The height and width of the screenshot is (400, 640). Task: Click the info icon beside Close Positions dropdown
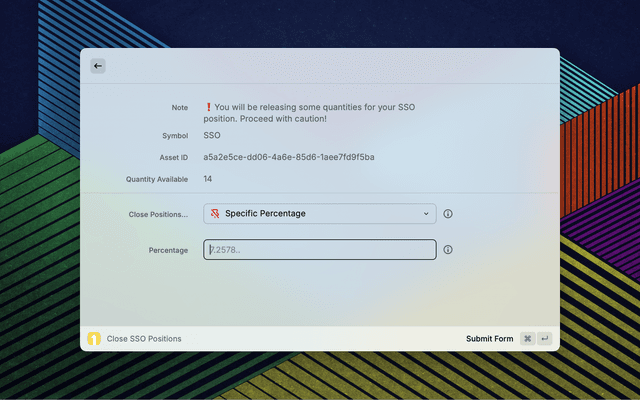pyautogui.click(x=448, y=214)
